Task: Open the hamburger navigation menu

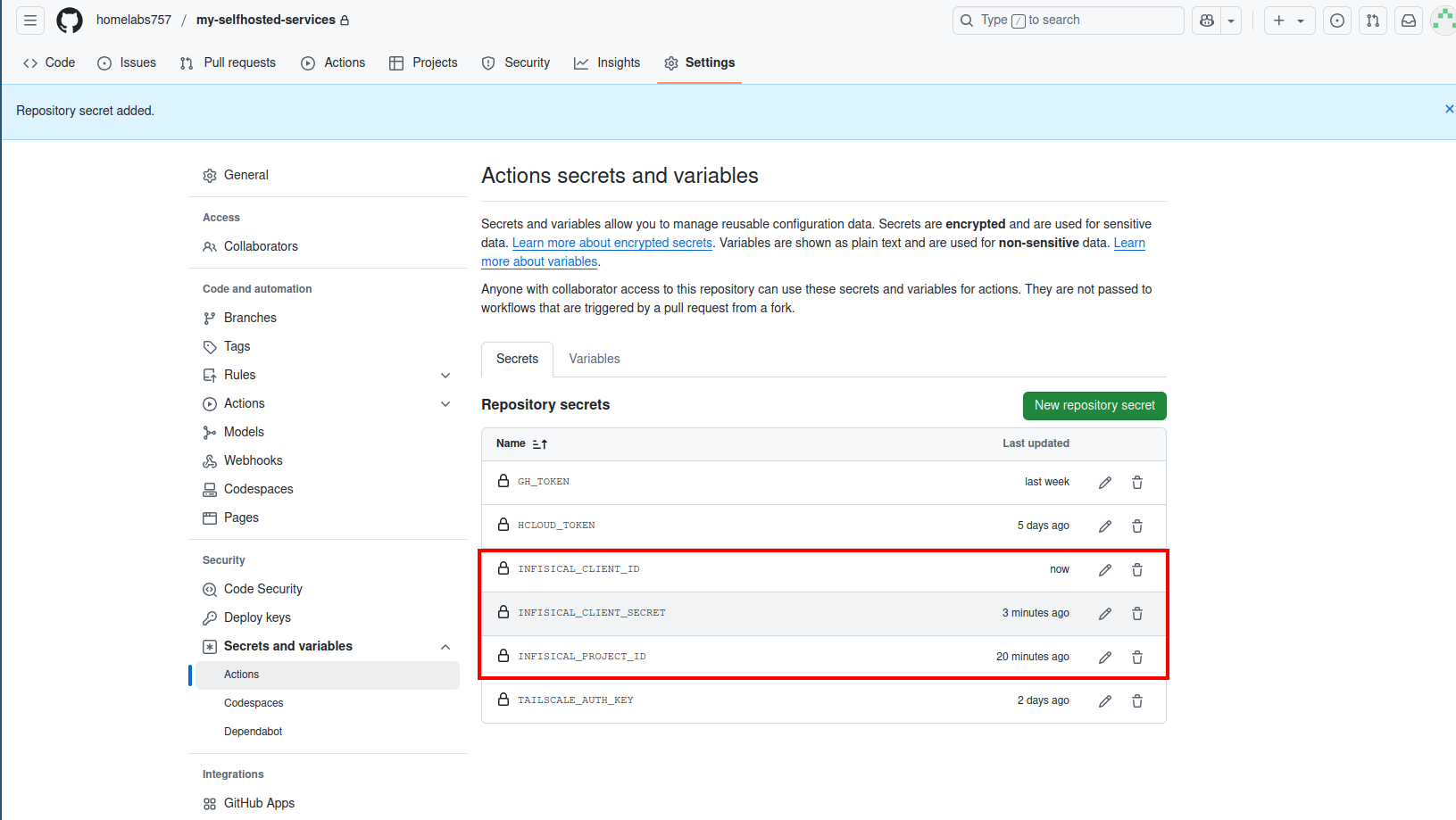Action: [30, 20]
